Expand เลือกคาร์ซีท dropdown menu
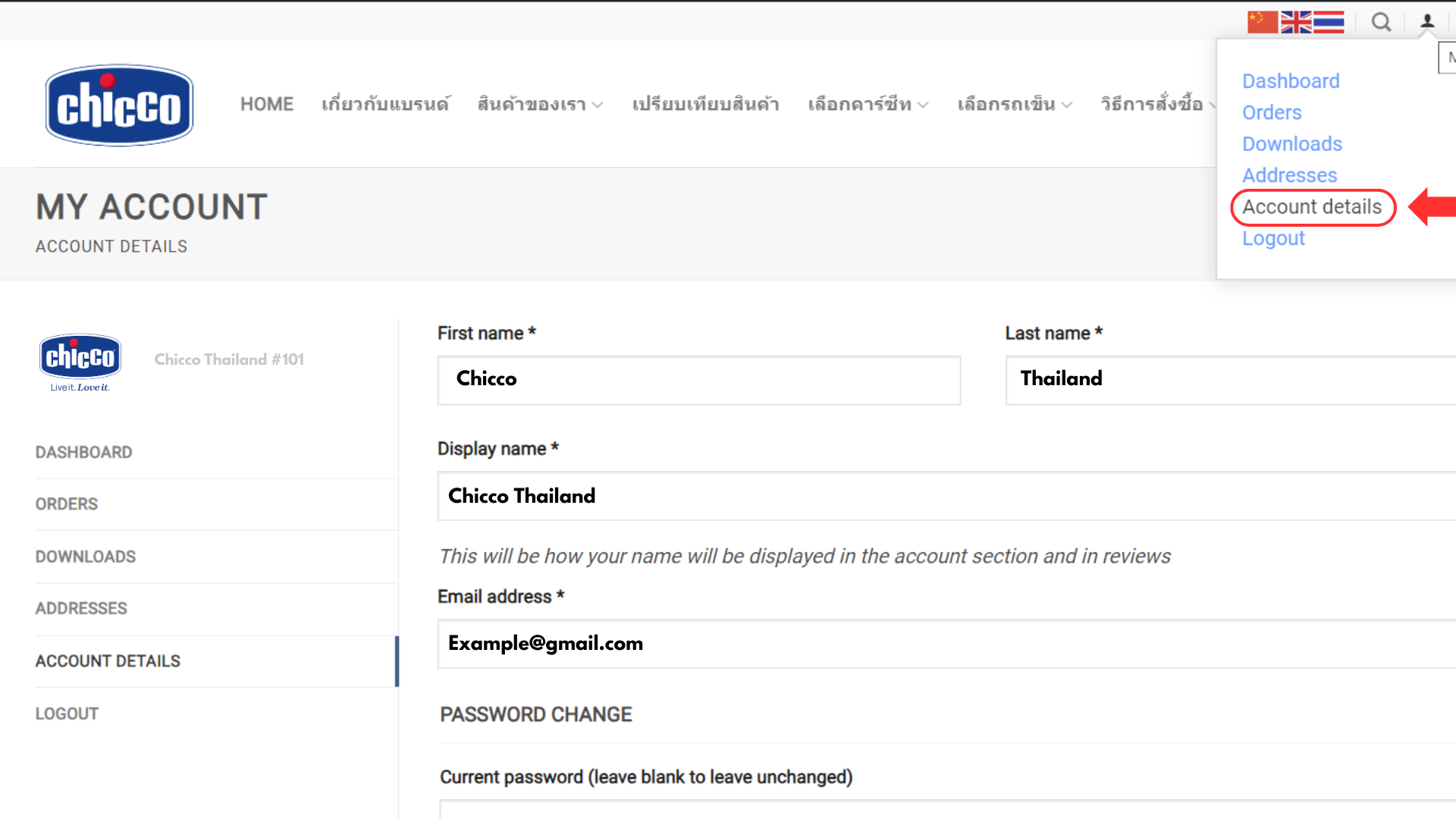This screenshot has height=819, width=1456. 868,104
